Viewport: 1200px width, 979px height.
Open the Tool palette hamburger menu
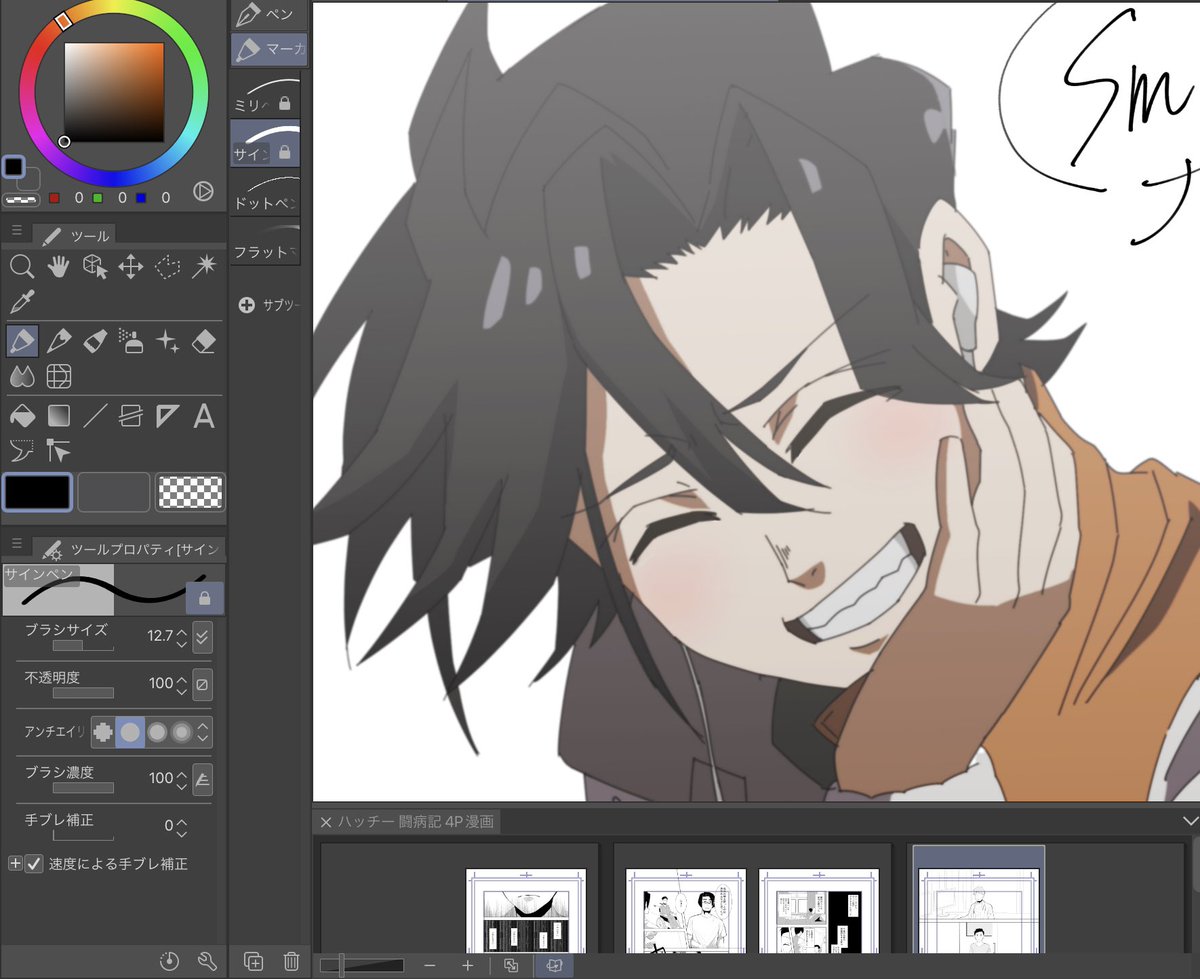[17, 232]
